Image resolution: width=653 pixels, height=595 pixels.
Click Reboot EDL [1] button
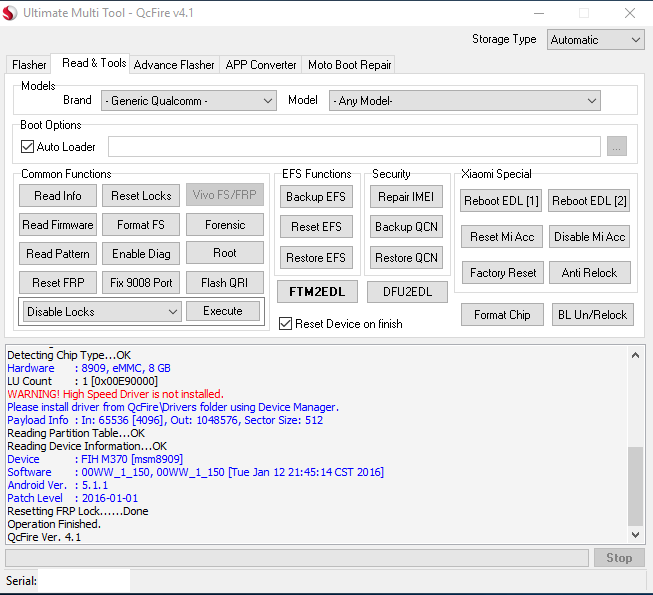coord(501,201)
